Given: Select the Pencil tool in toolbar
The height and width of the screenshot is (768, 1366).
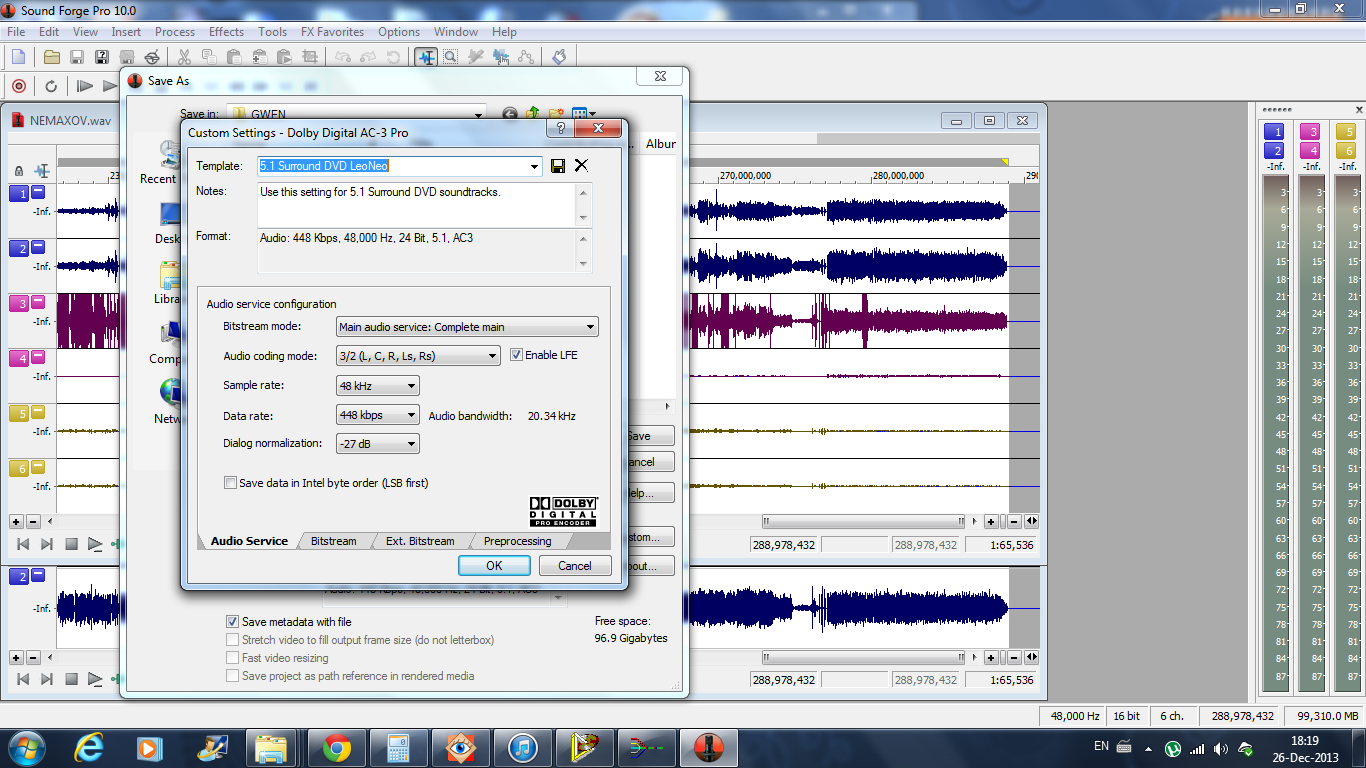Looking at the screenshot, I should coord(476,57).
